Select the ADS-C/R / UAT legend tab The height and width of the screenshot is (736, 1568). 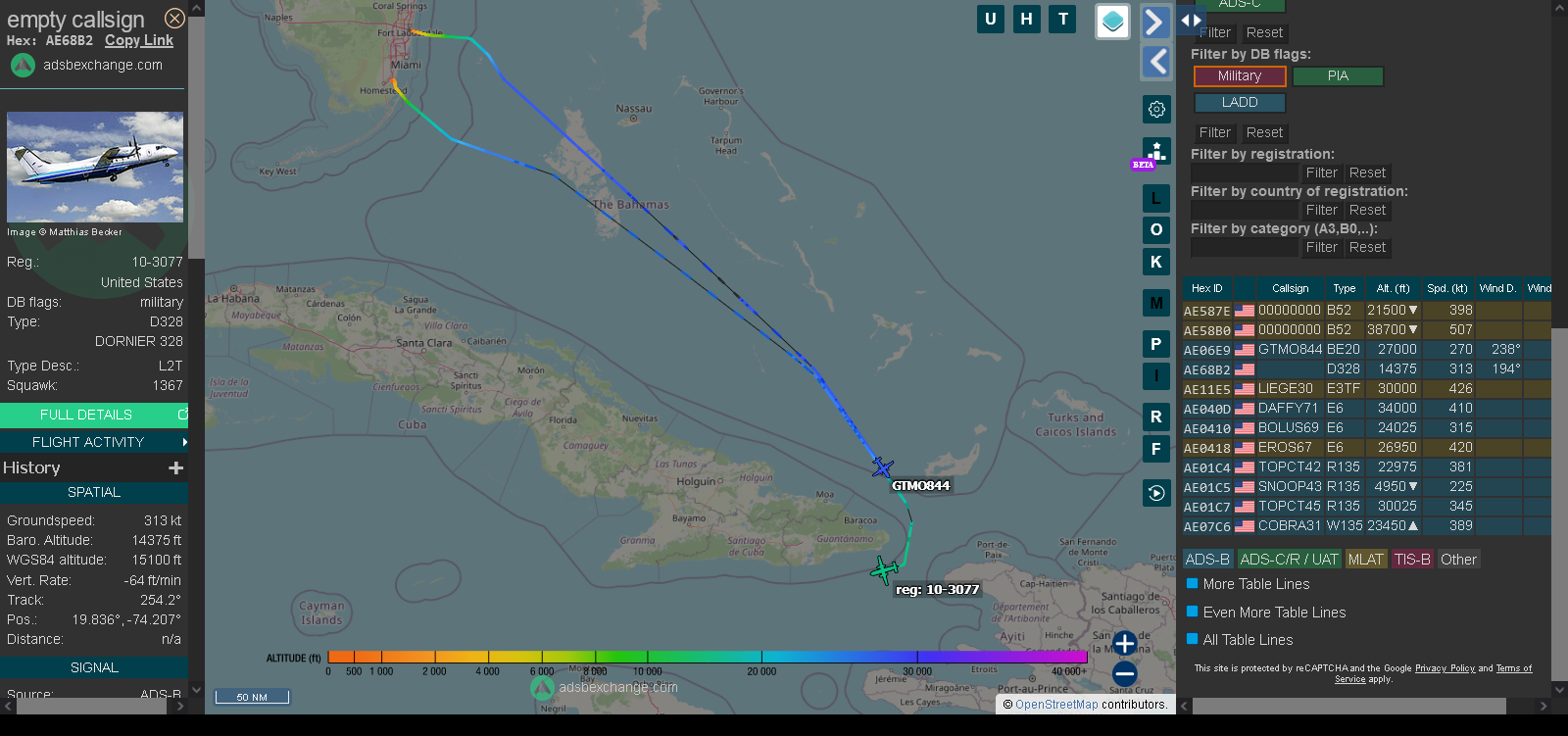pyautogui.click(x=1289, y=560)
